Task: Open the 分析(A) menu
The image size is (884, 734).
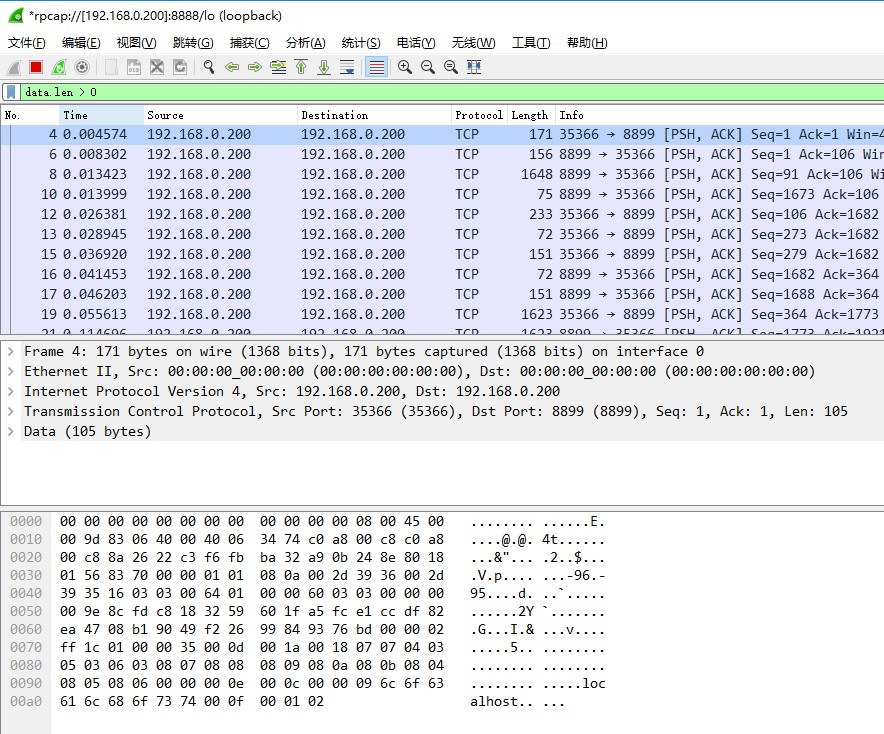Action: click(x=305, y=43)
